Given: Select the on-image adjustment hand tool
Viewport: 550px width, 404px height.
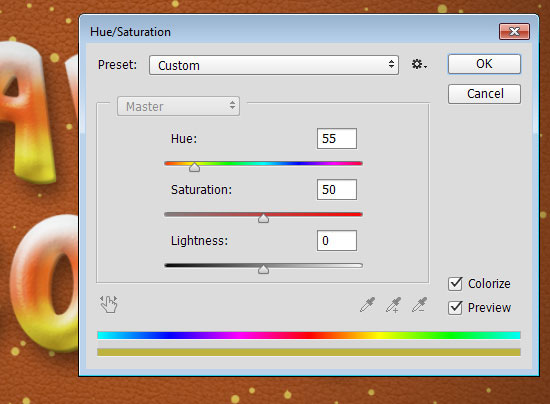Looking at the screenshot, I should (109, 304).
